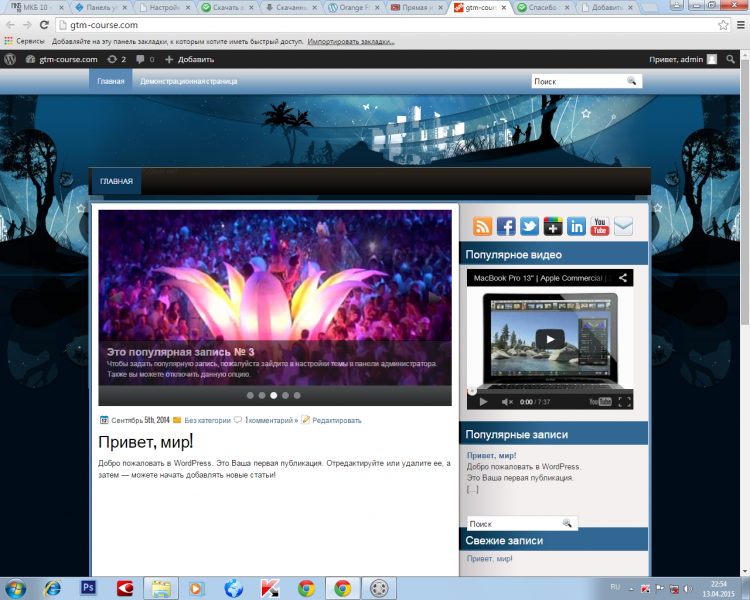This screenshot has height=600, width=750.
Task: Open comments bubble in admin bar
Action: coord(145,59)
